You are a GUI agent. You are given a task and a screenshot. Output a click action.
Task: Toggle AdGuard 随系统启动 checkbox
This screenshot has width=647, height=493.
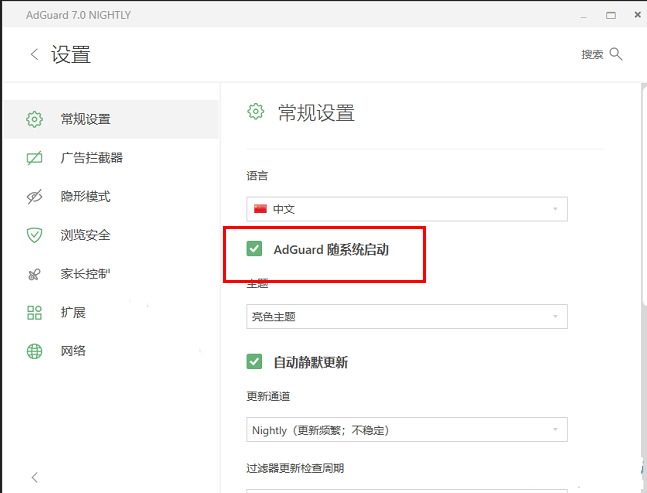254,249
